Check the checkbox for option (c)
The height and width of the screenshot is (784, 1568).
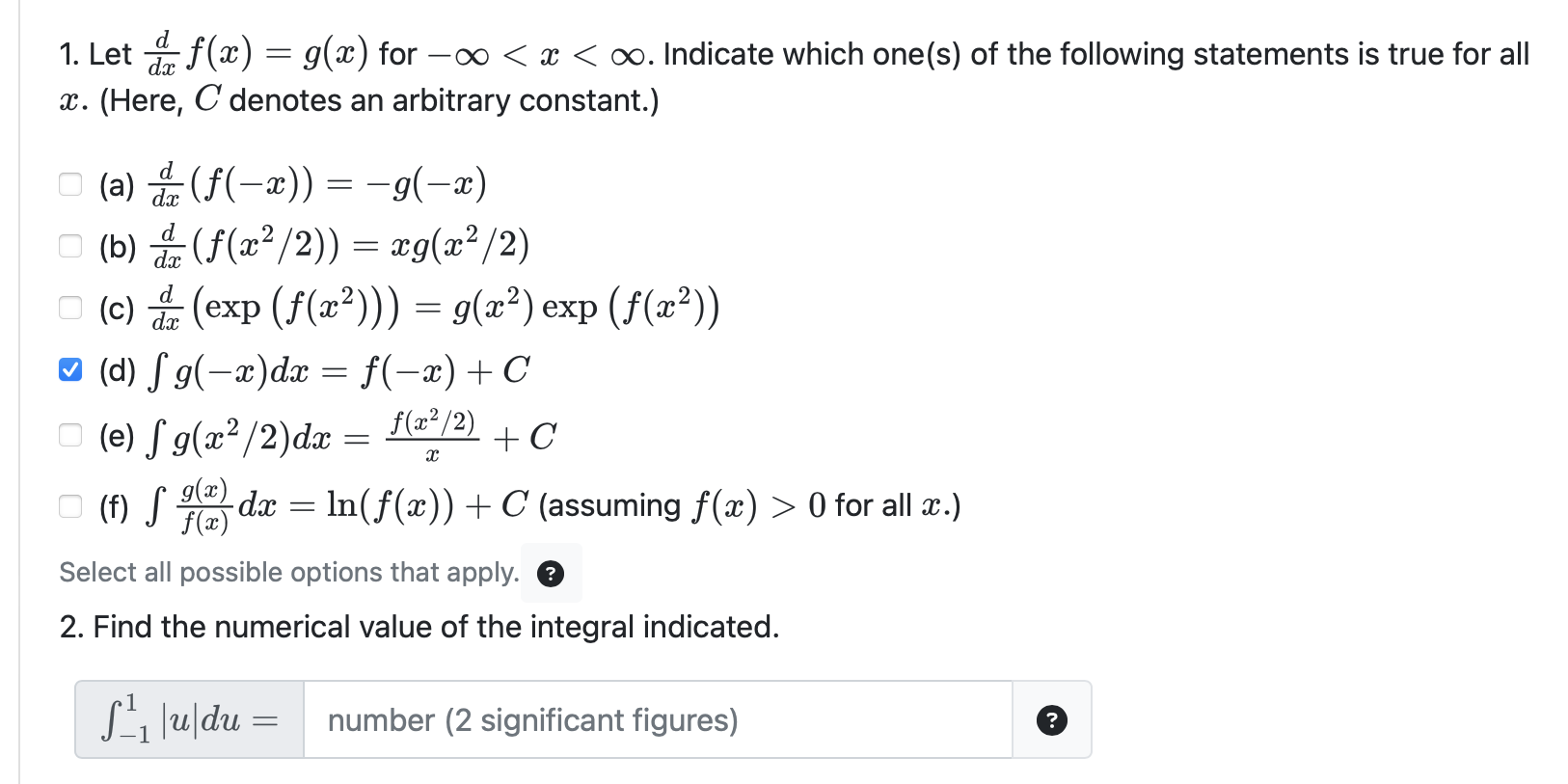pyautogui.click(x=70, y=308)
